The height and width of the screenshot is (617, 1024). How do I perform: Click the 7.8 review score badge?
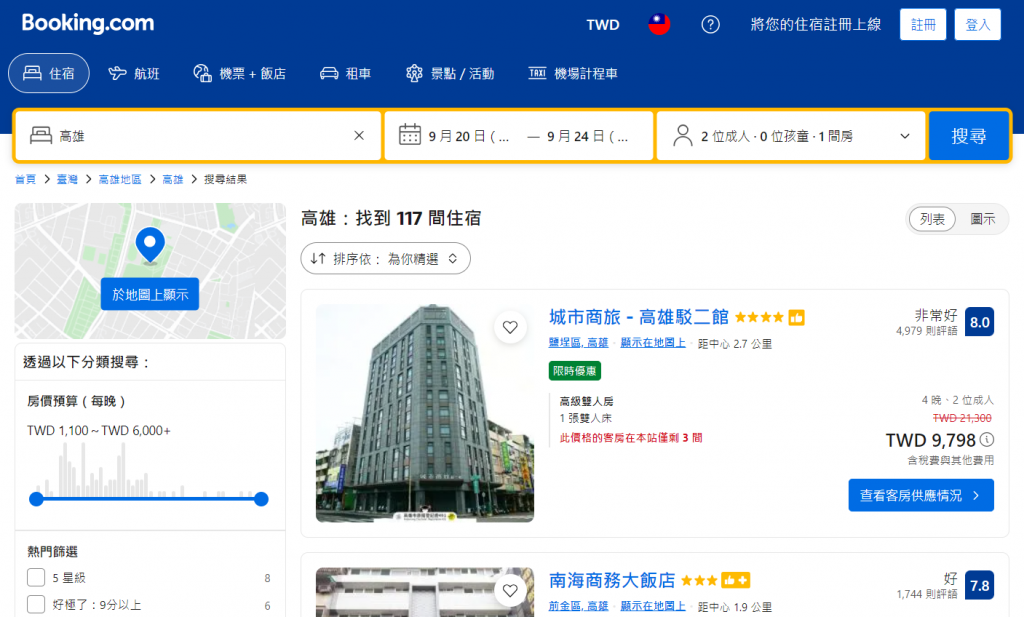[979, 586]
